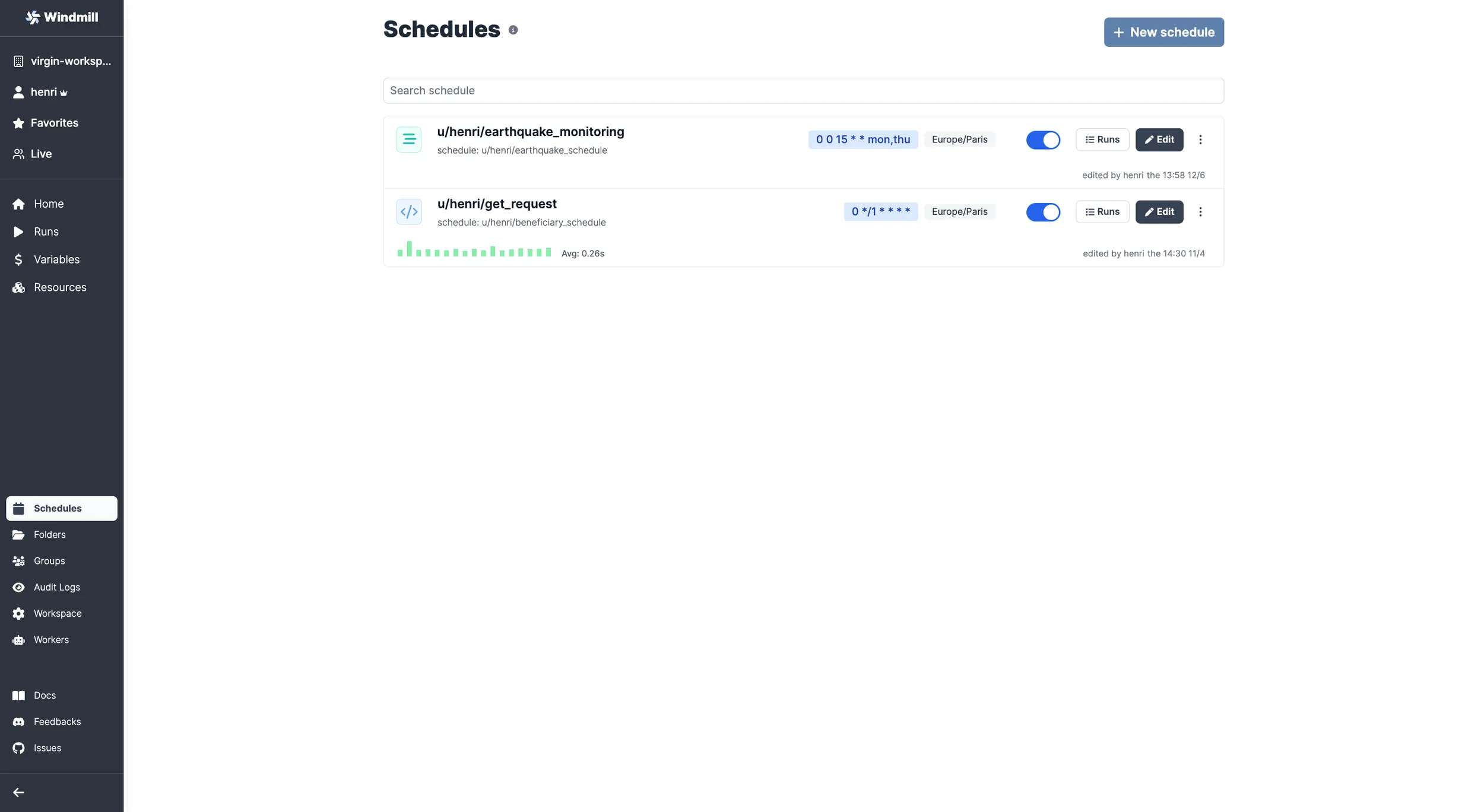Click the three-dot menu icon for earthquake_monitoring
This screenshot has height=812, width=1484.
click(x=1200, y=140)
